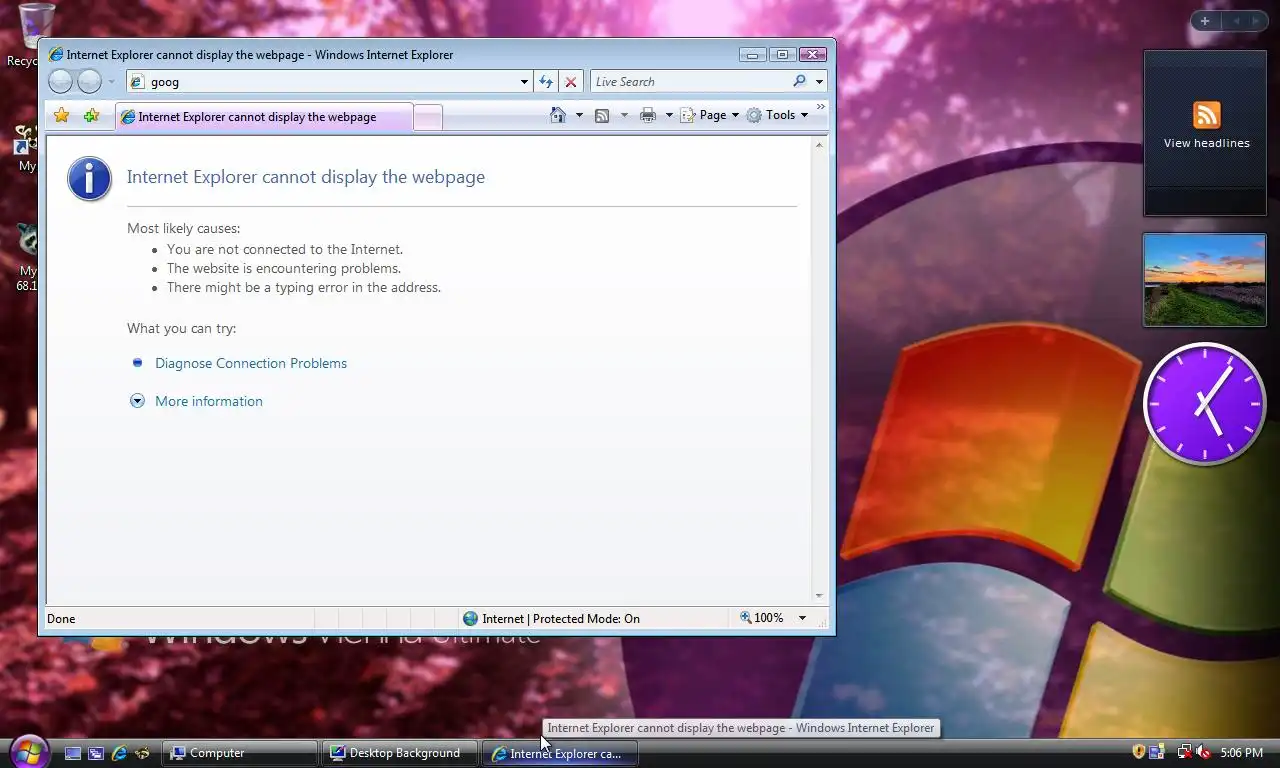The image size is (1280, 768).
Task: Open the Tools menu
Action: coord(777,115)
